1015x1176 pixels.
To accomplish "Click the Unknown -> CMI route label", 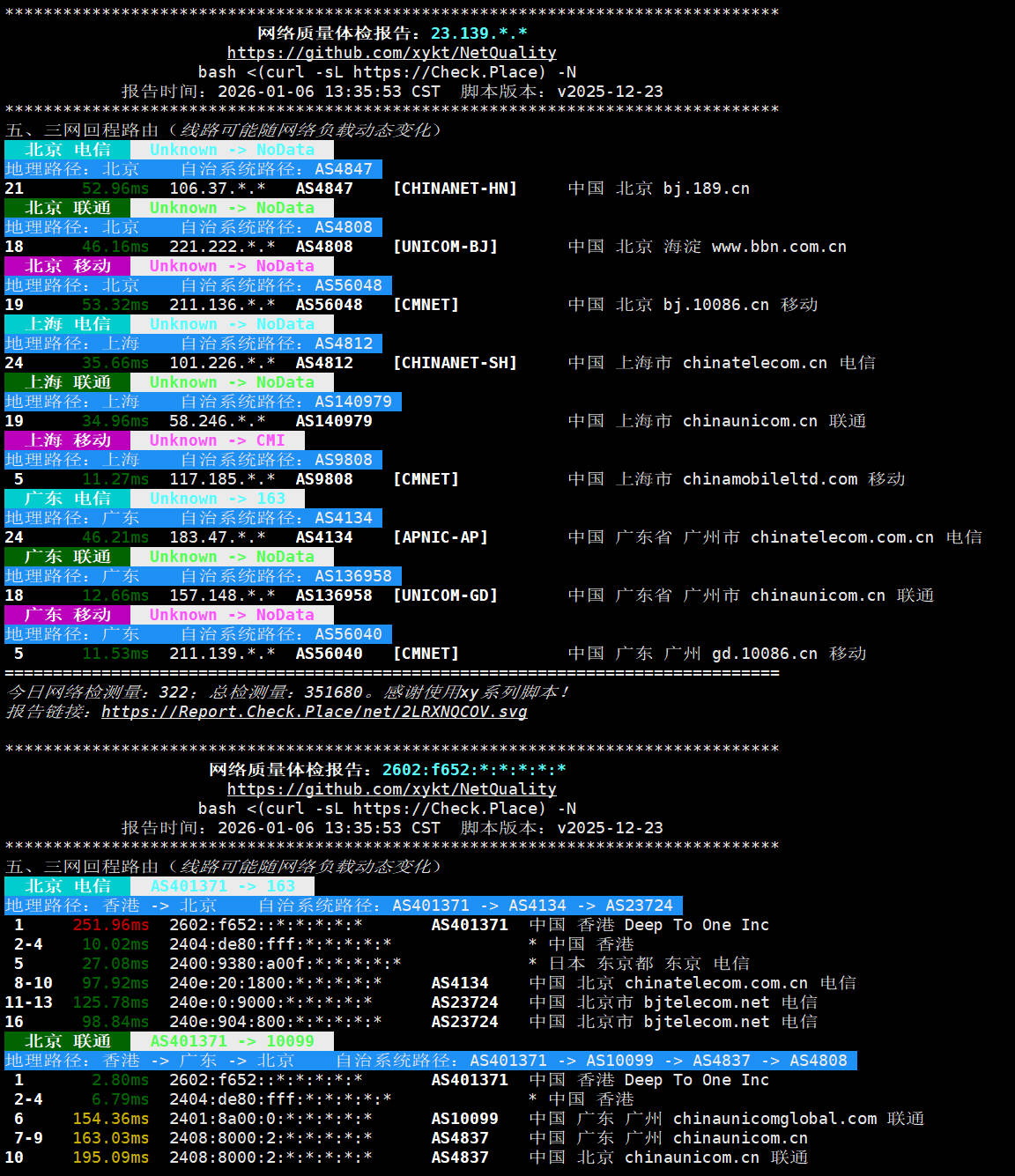I will [x=217, y=440].
